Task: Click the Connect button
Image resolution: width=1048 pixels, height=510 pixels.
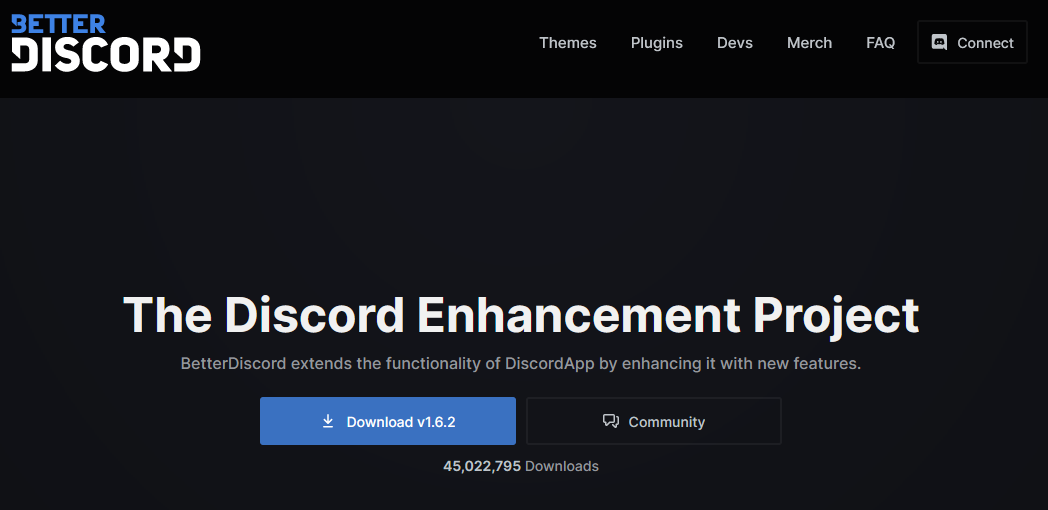Action: pyautogui.click(x=972, y=42)
